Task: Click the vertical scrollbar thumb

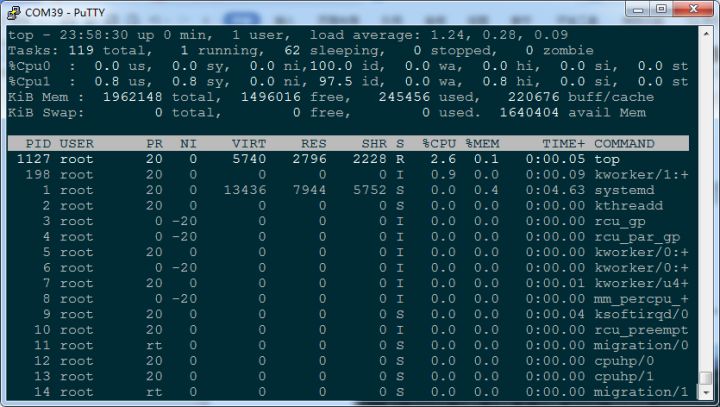Action: tap(706, 378)
